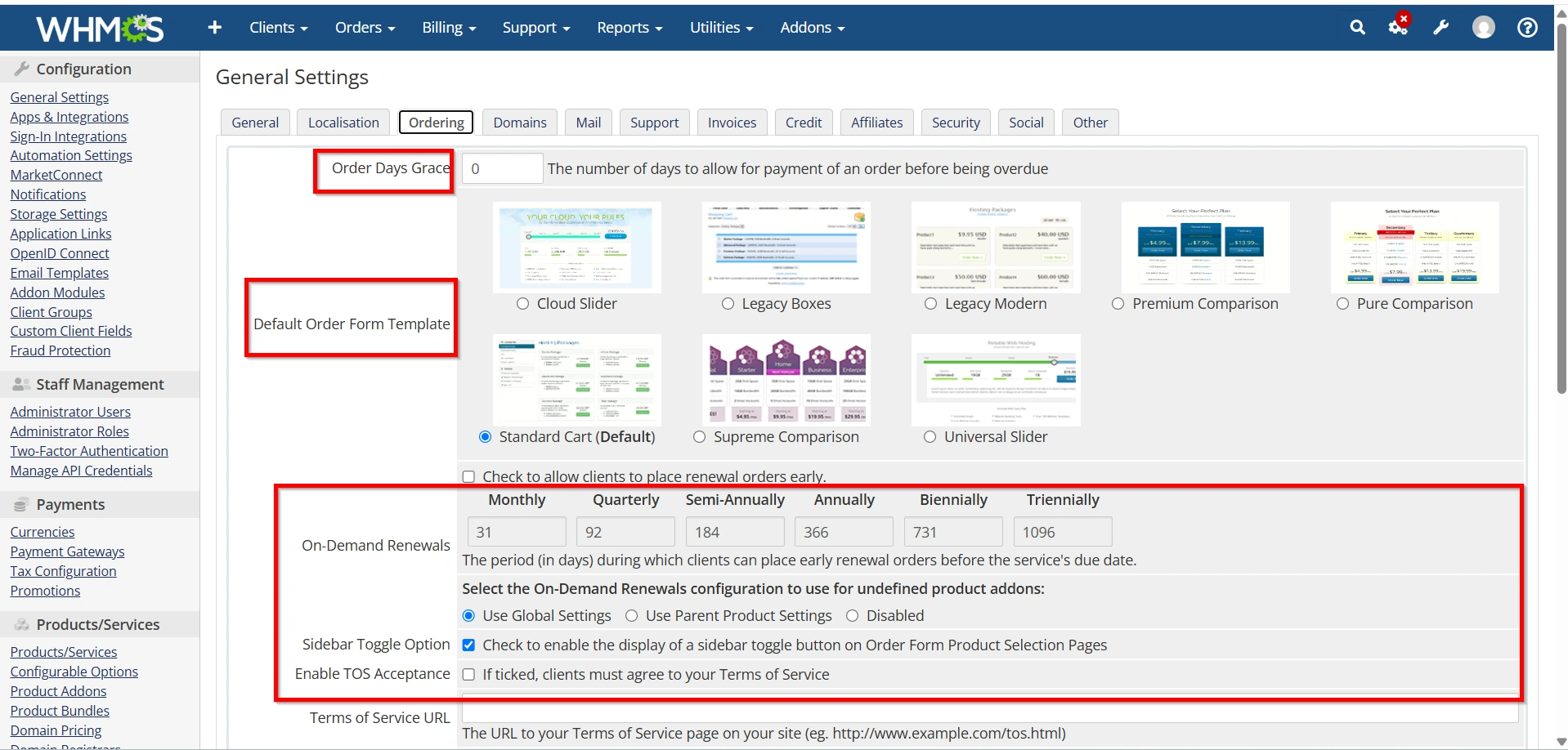Go to Email Templates link
The width and height of the screenshot is (1568, 750).
[60, 273]
